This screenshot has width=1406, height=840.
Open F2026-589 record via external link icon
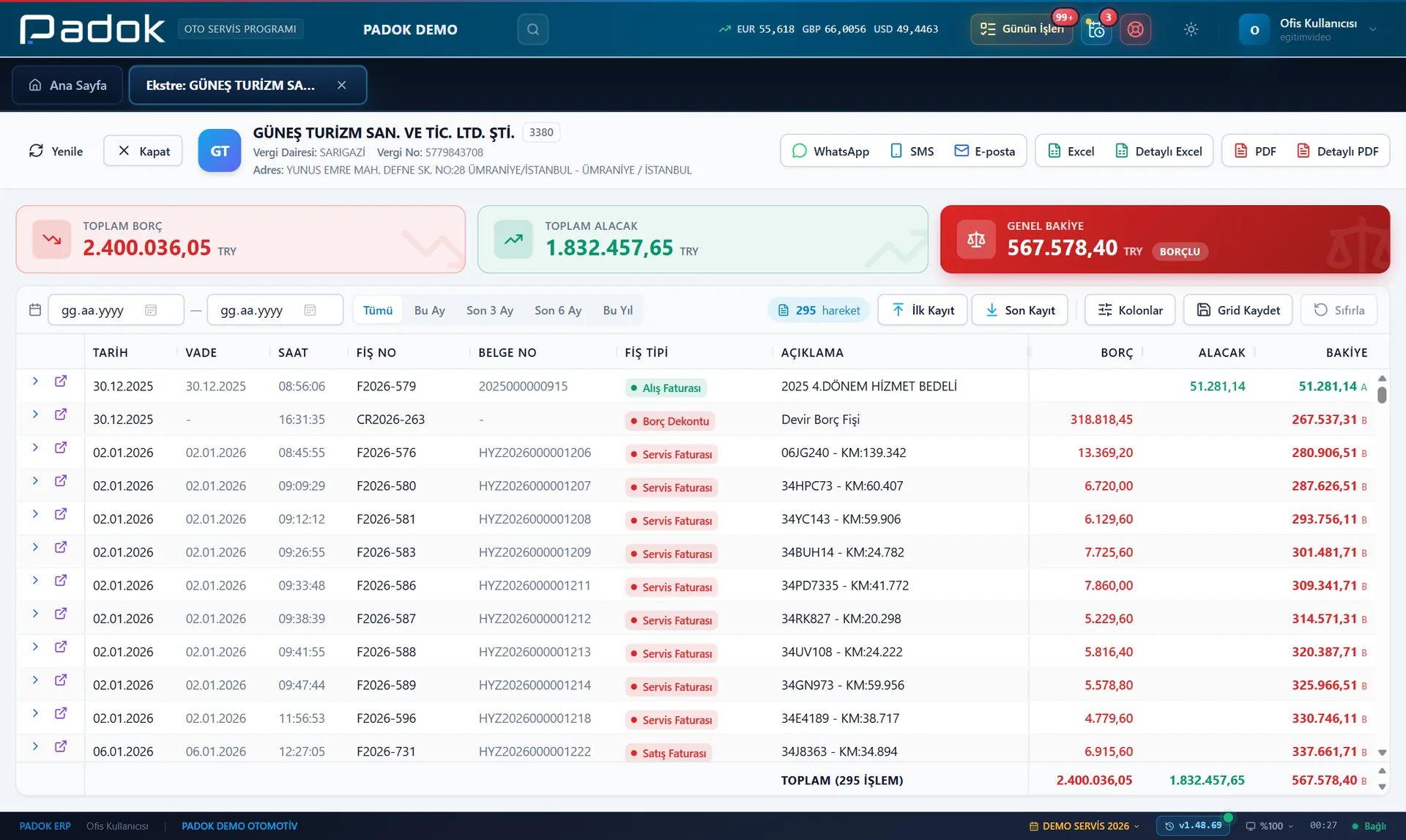tap(61, 680)
